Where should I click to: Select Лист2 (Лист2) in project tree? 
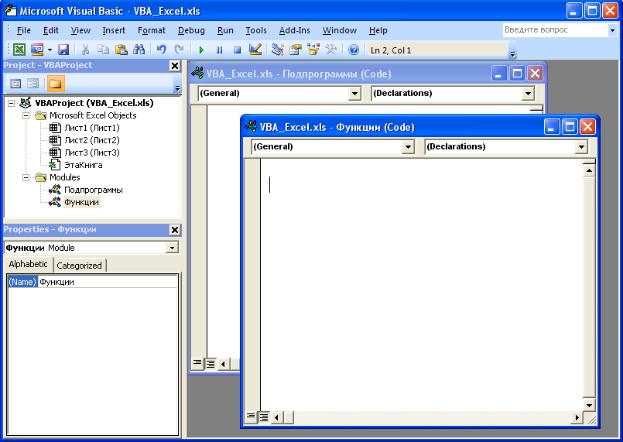92,140
